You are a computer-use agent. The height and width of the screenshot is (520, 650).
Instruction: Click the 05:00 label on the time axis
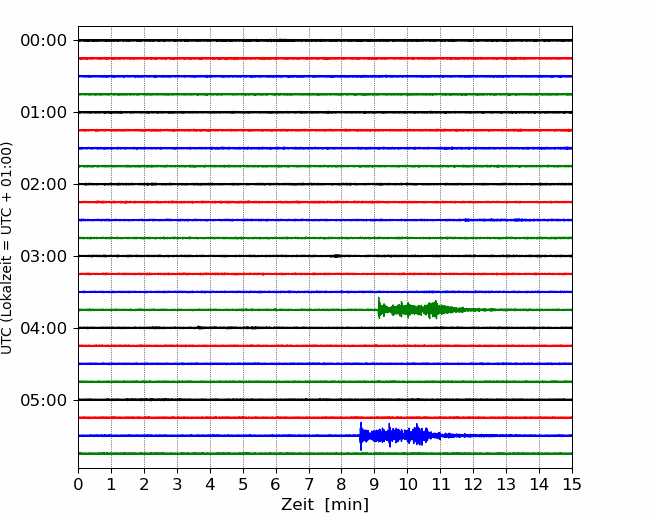pos(44,400)
